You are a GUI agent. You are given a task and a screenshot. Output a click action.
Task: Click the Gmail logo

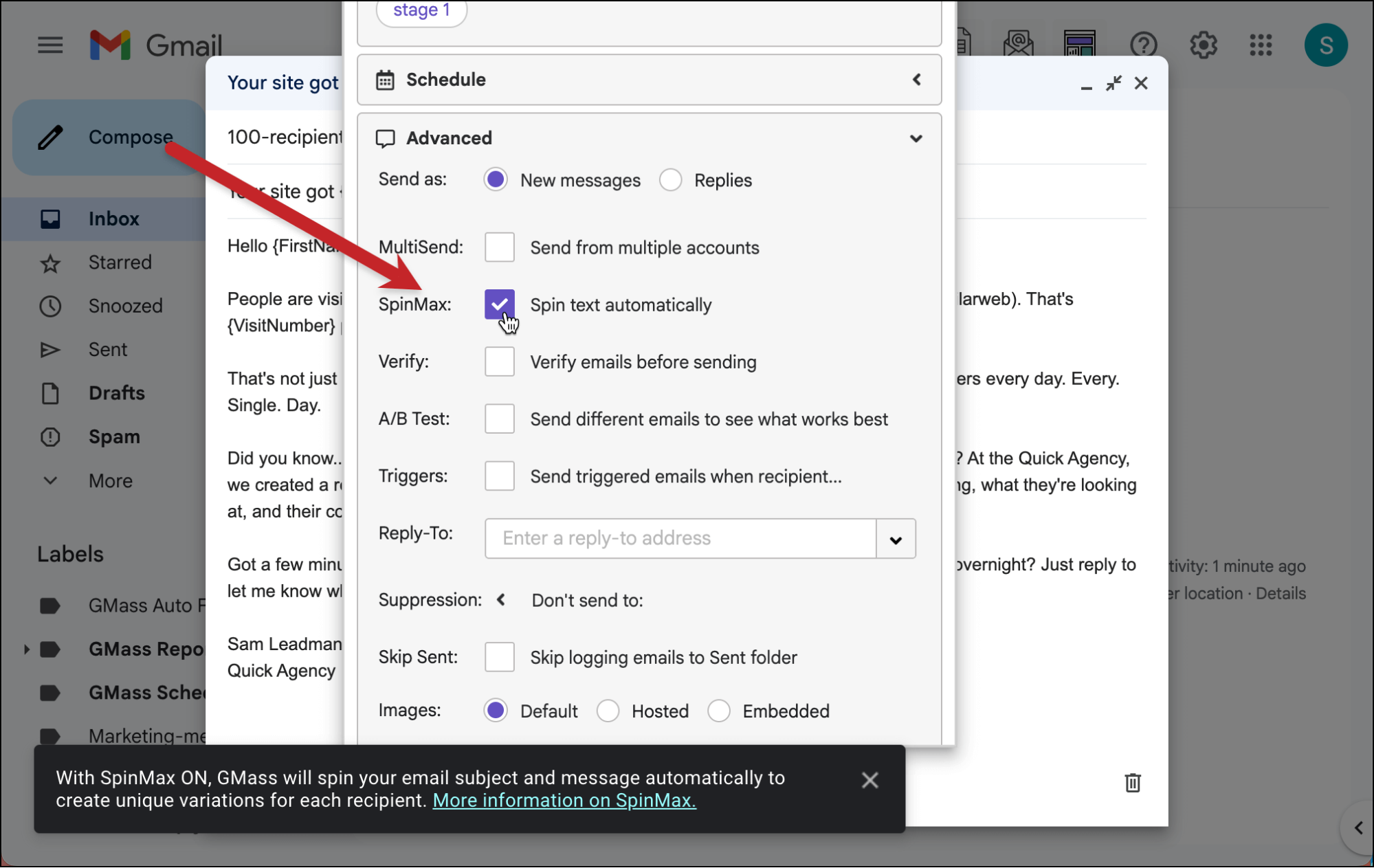[156, 45]
